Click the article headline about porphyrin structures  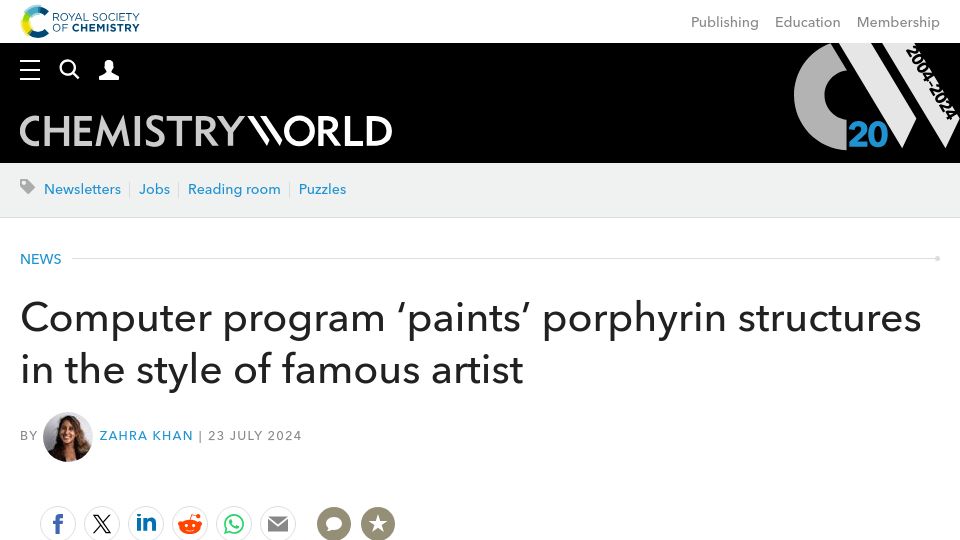[x=470, y=343]
